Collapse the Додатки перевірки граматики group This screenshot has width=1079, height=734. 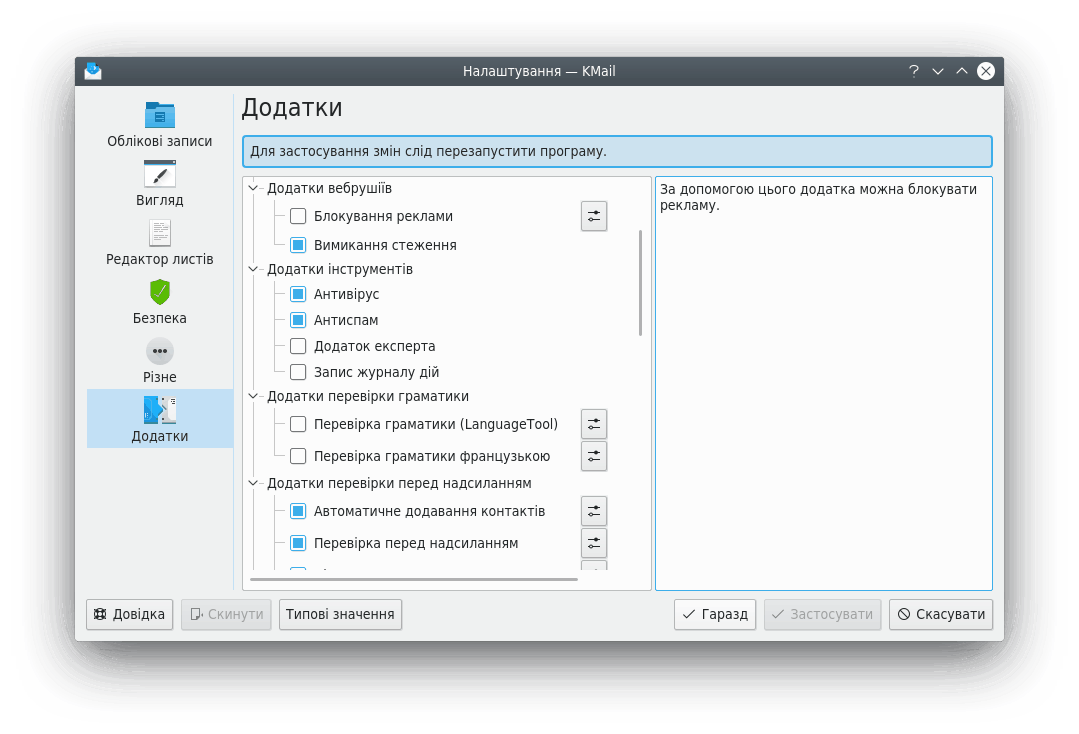253,396
